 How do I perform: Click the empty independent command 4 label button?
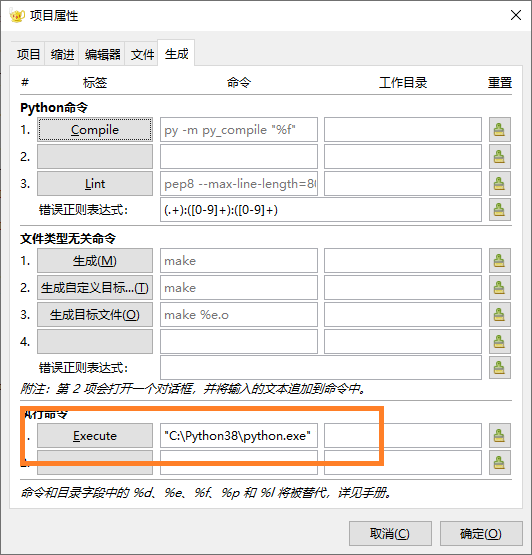[x=95, y=341]
